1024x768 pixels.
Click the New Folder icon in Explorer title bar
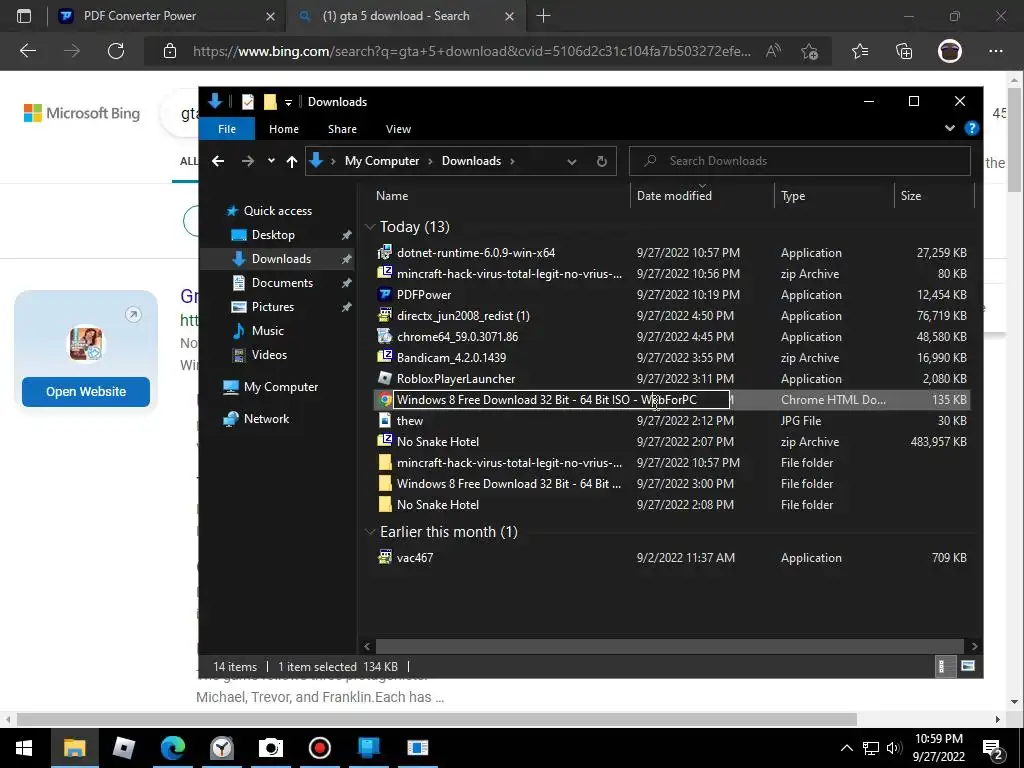tap(270, 102)
